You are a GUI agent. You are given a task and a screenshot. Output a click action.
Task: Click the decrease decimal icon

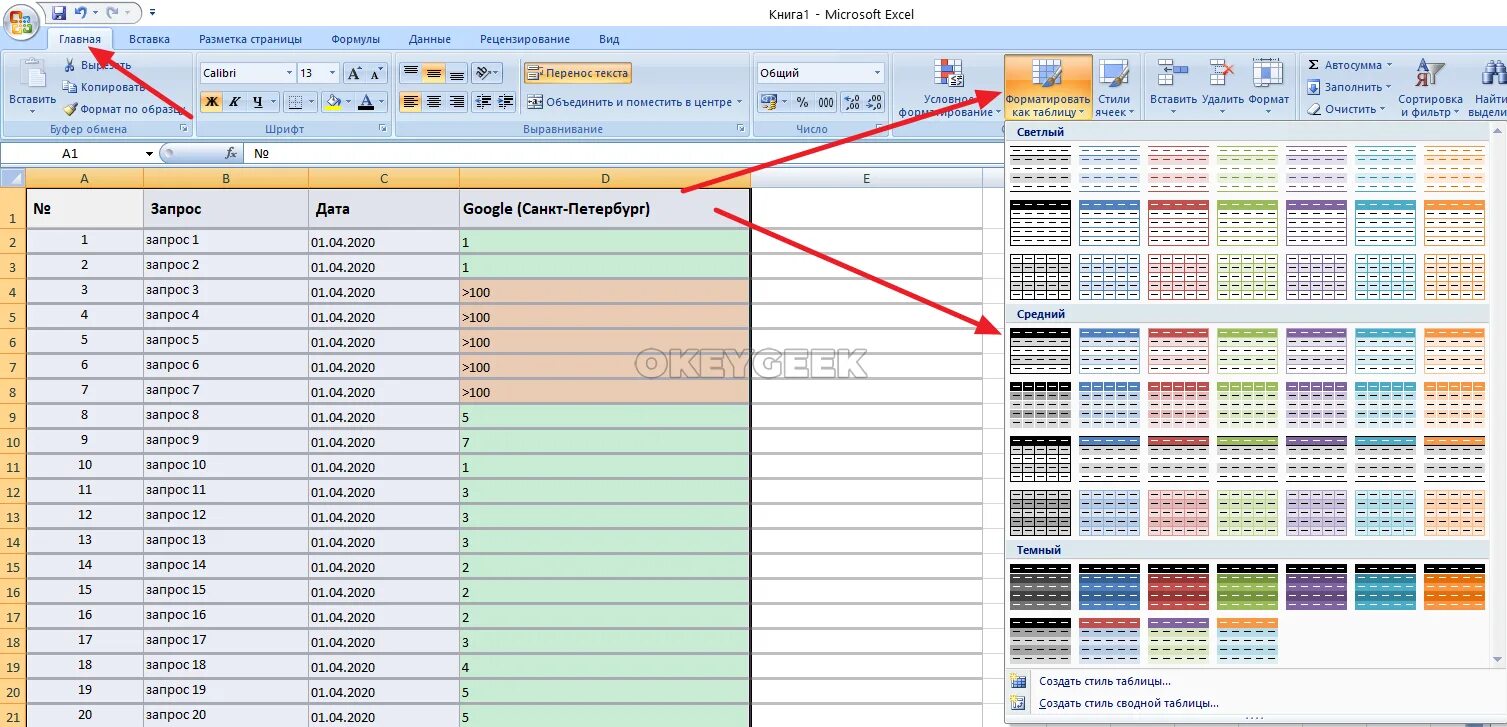872,101
